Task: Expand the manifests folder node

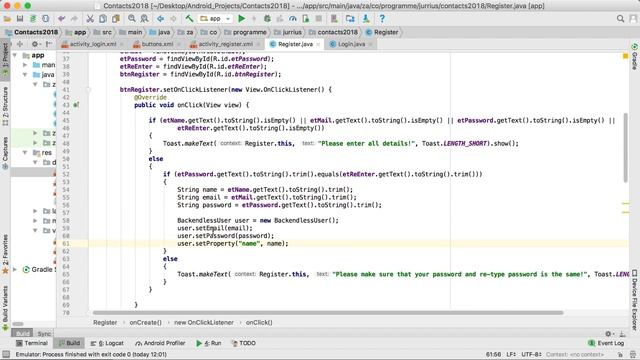Action: pyautogui.click(x=25, y=65)
